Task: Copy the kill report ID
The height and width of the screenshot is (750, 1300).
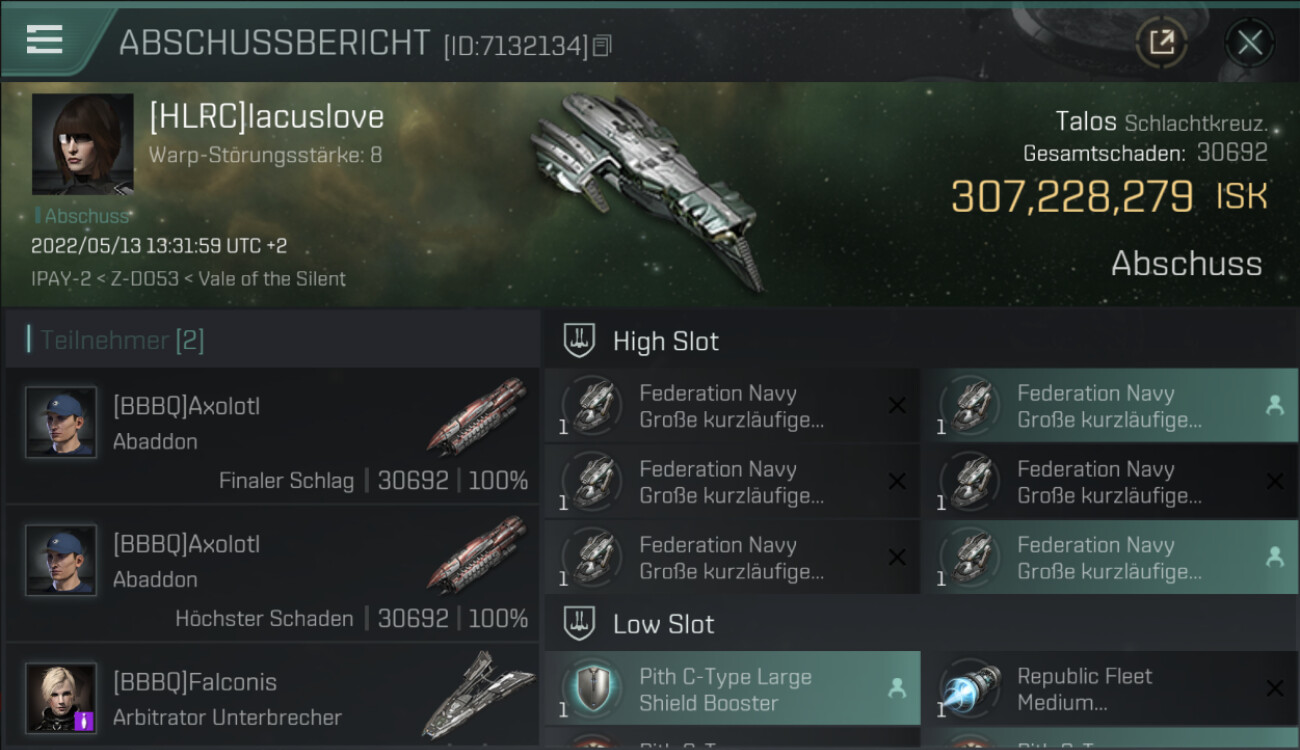Action: 602,45
